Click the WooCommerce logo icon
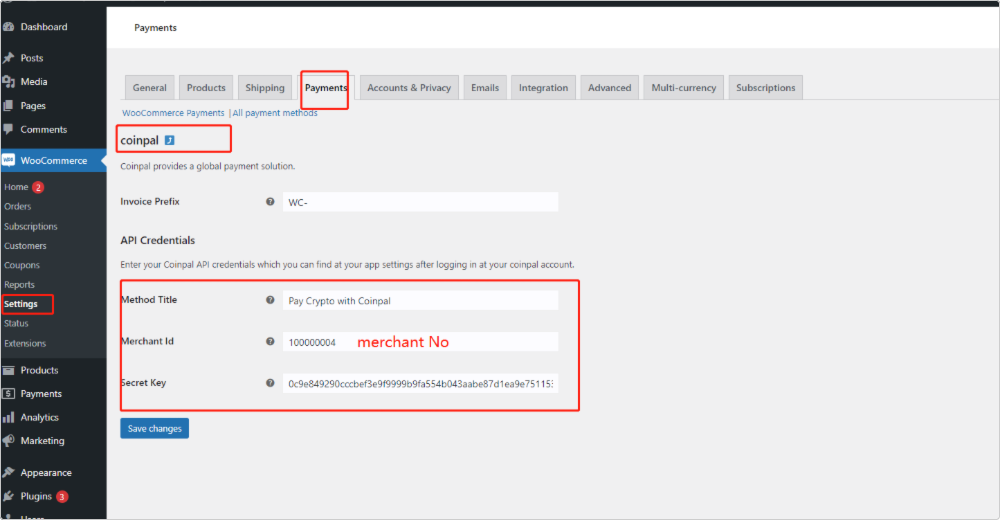The image size is (1000, 520). [x=8, y=160]
